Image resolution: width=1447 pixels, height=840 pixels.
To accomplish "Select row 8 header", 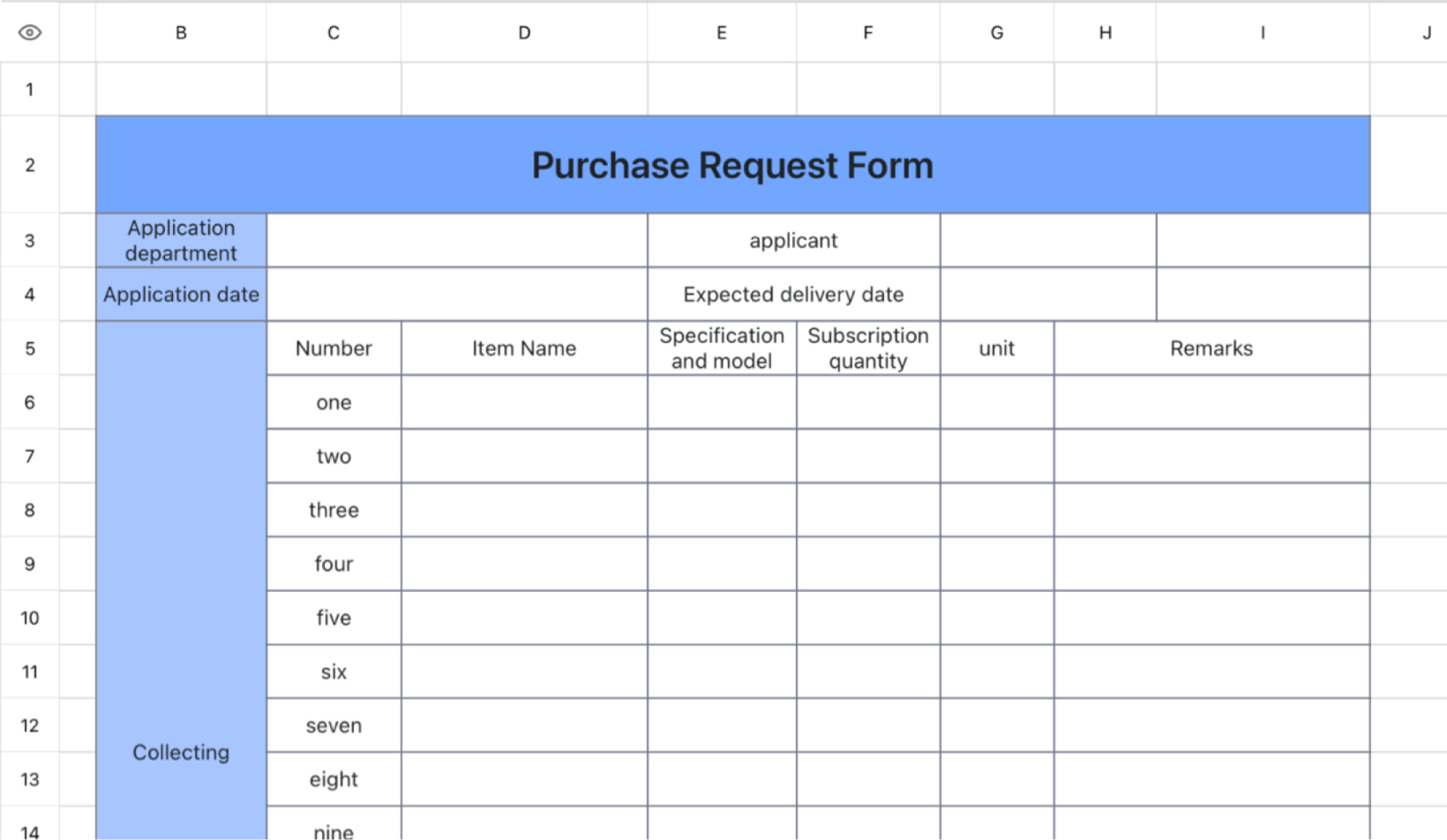I will (30, 510).
